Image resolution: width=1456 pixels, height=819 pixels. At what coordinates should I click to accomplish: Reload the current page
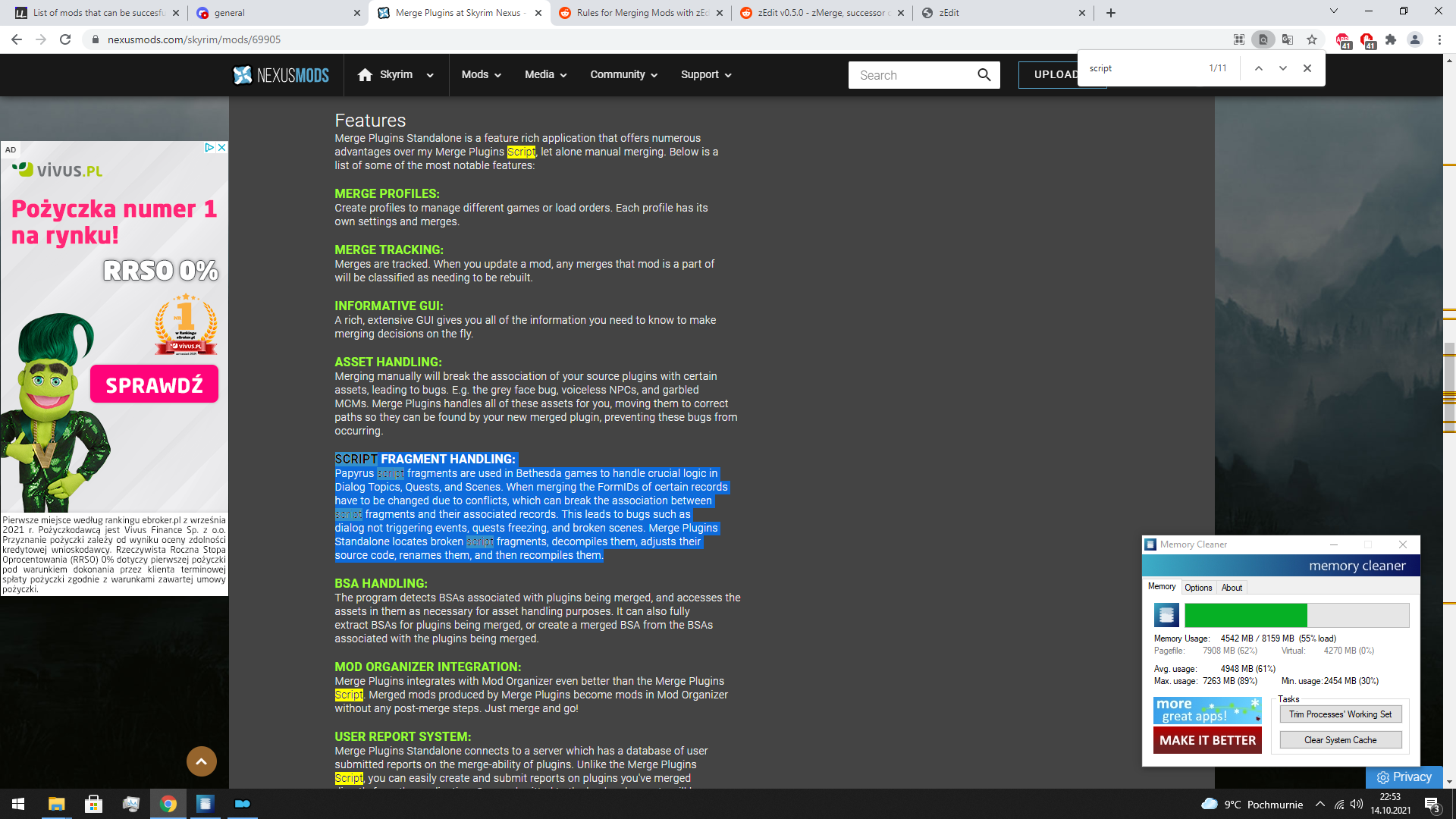(x=65, y=39)
